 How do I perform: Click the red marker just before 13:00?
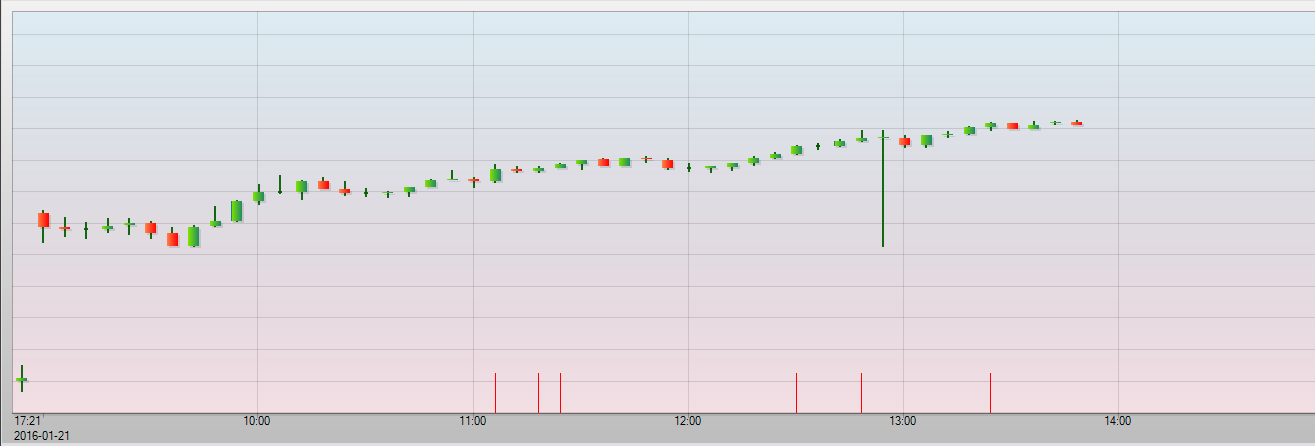[861, 392]
